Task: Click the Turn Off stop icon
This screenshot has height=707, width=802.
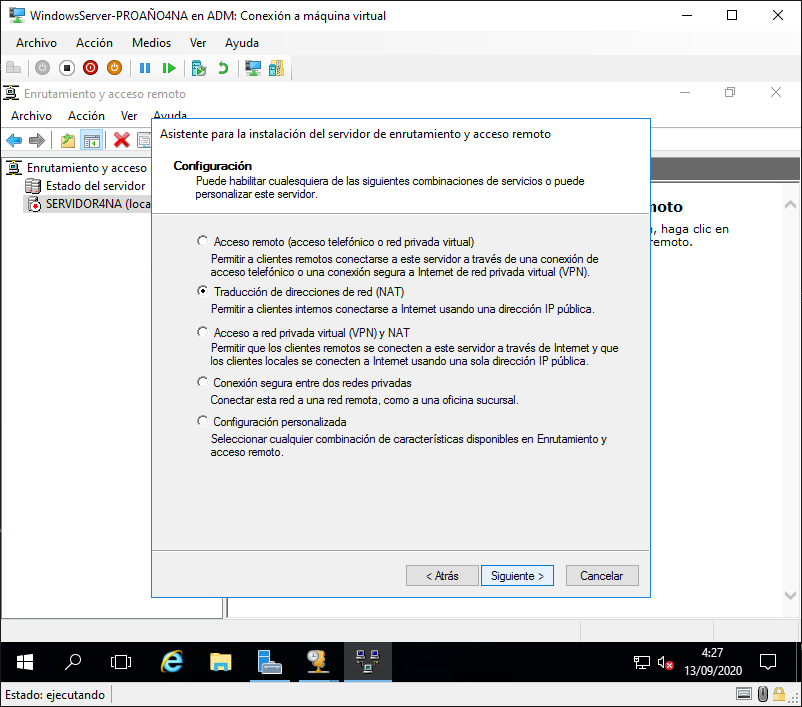Action: pyautogui.click(x=66, y=68)
